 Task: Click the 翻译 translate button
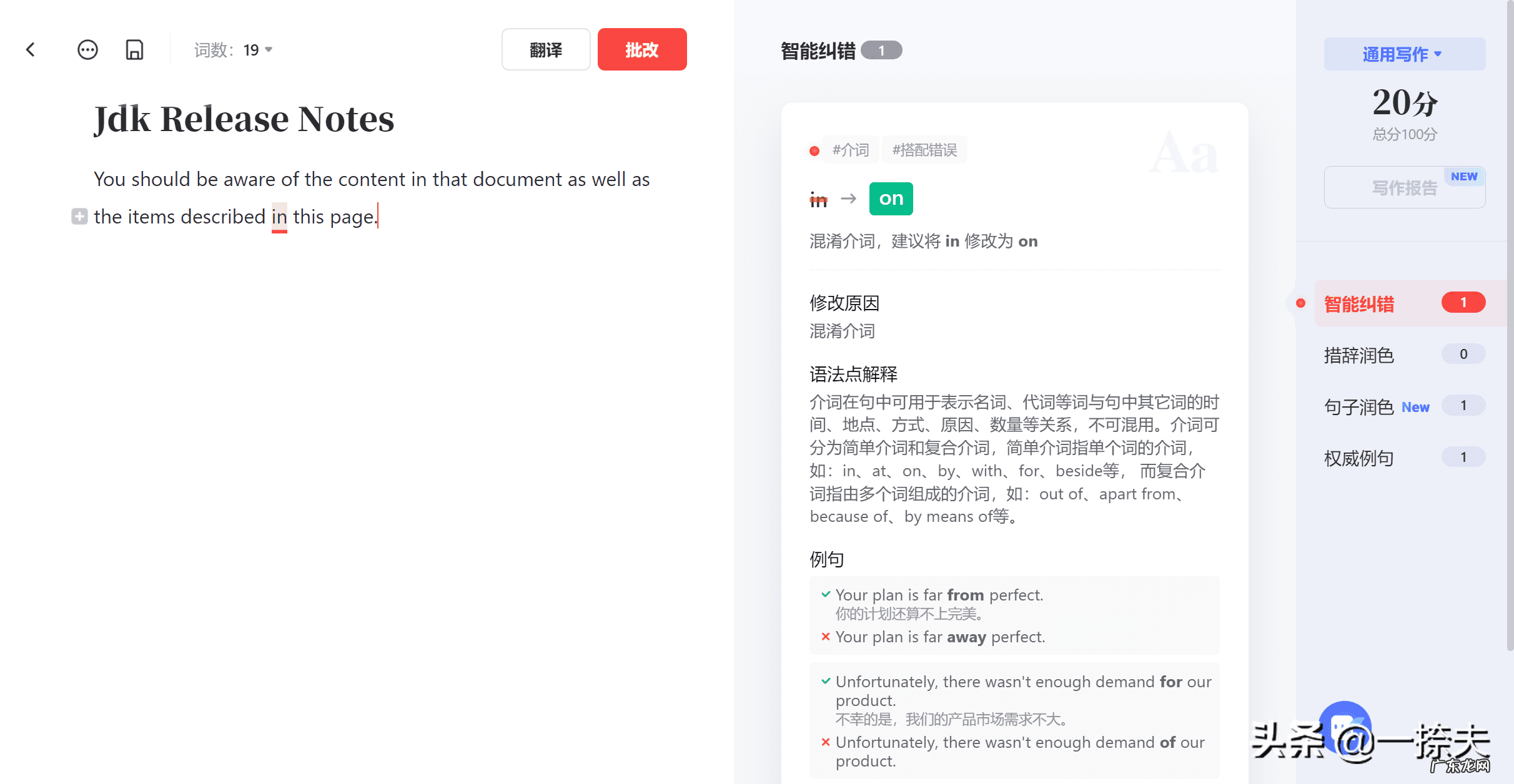click(545, 49)
